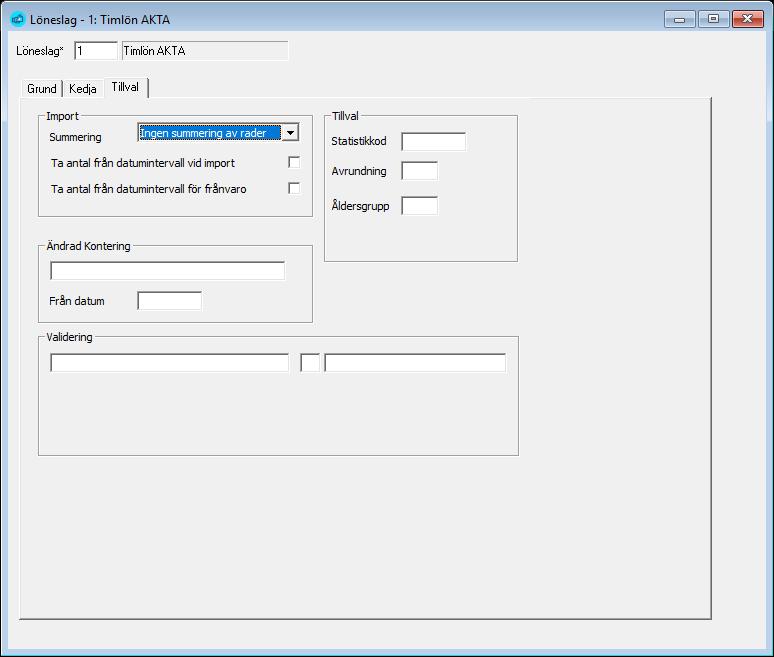Click the Timlön AKTA name field
The height and width of the screenshot is (657, 774).
pos(205,51)
